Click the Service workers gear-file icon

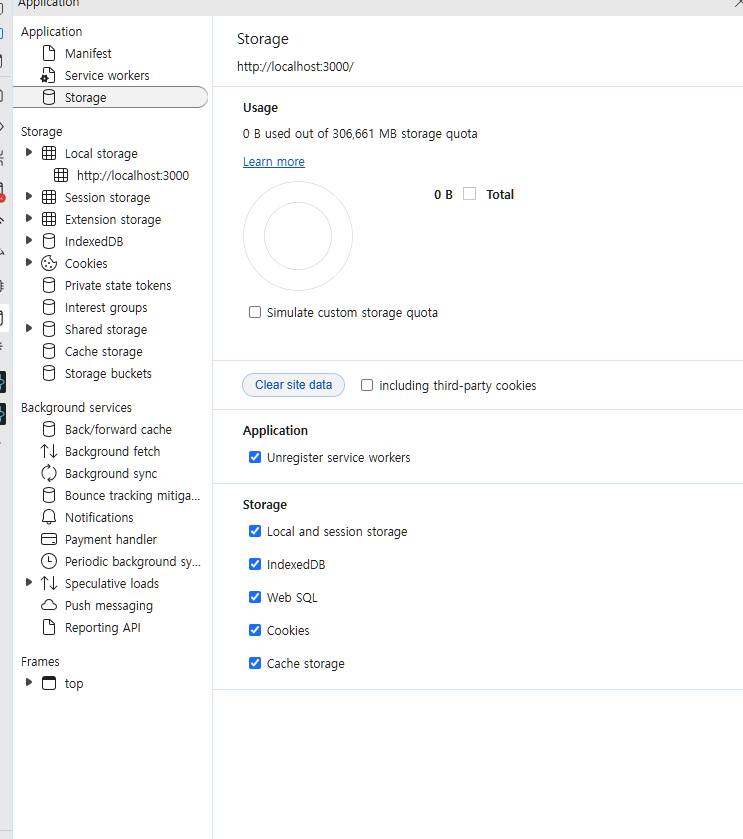(x=48, y=75)
